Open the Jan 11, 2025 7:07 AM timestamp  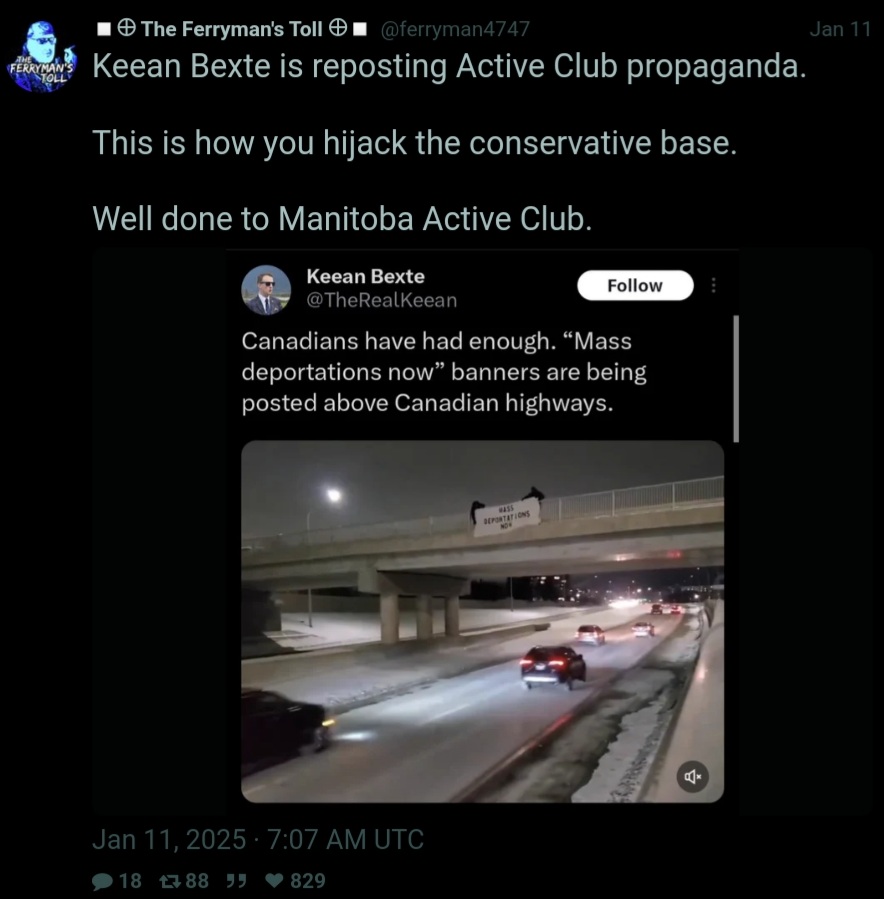258,839
